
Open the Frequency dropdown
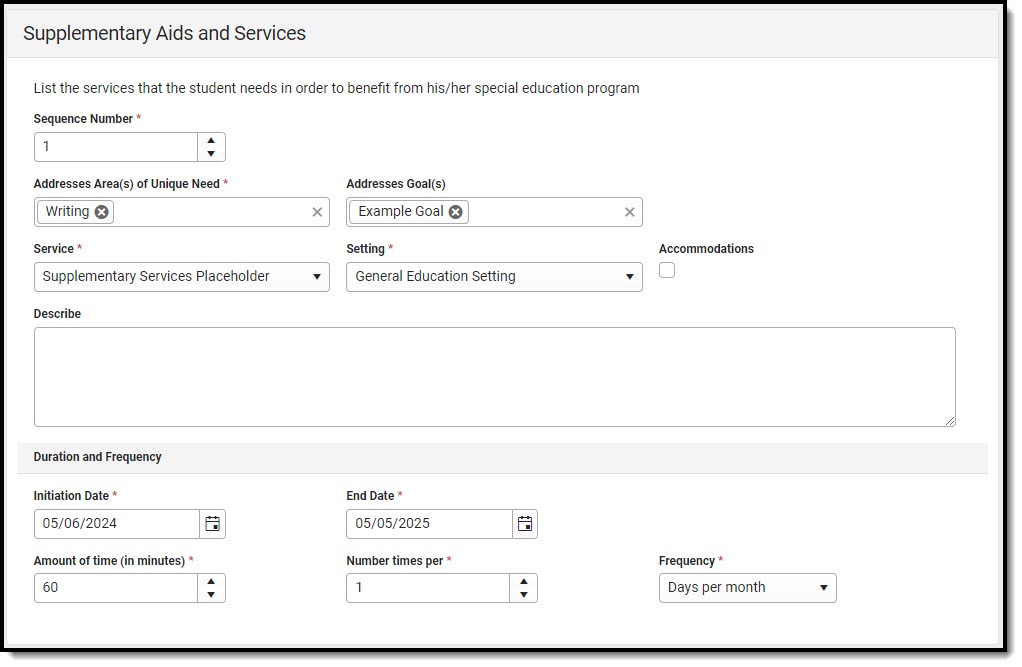747,588
